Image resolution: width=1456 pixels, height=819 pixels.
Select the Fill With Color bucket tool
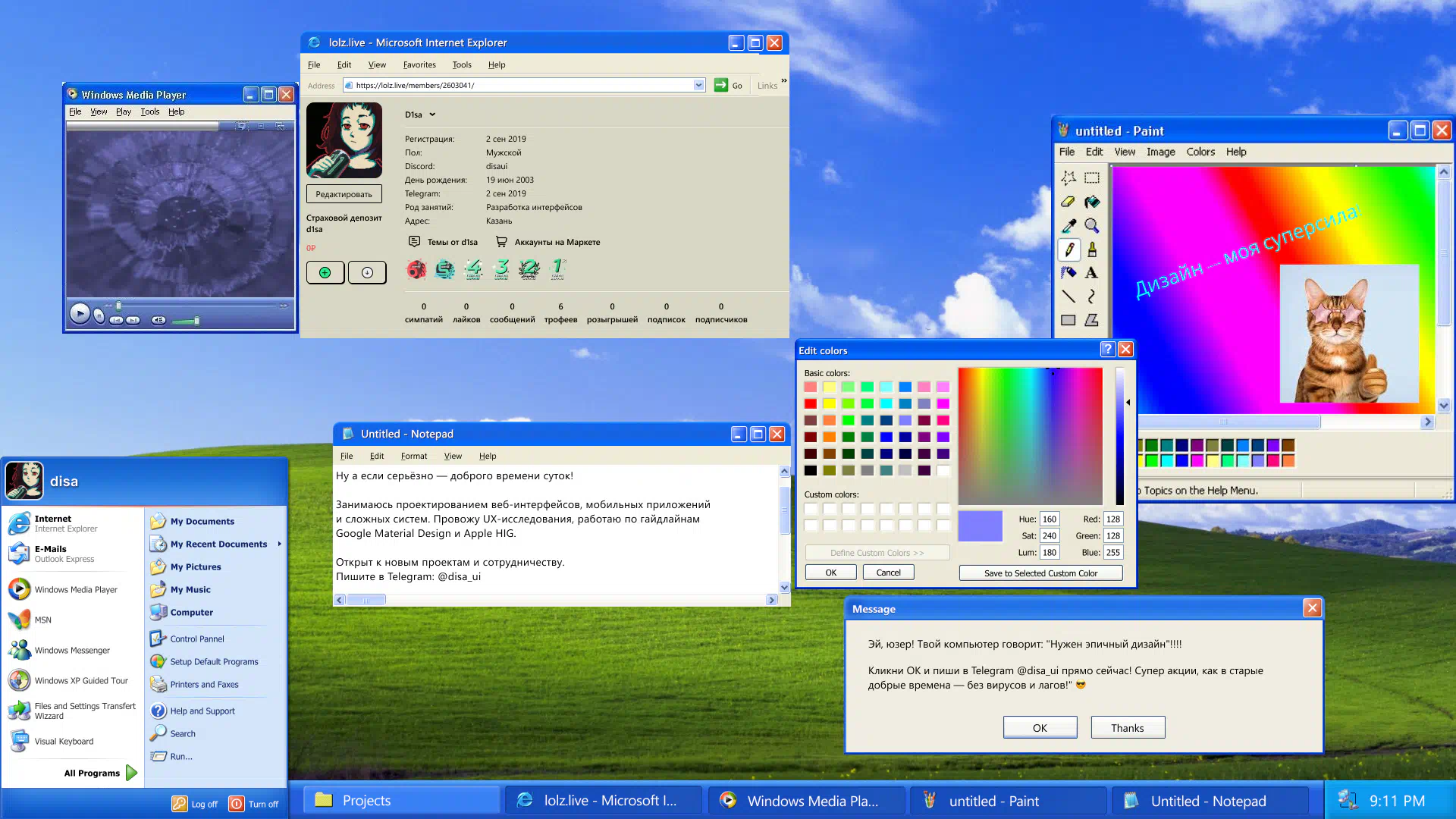pos(1091,202)
